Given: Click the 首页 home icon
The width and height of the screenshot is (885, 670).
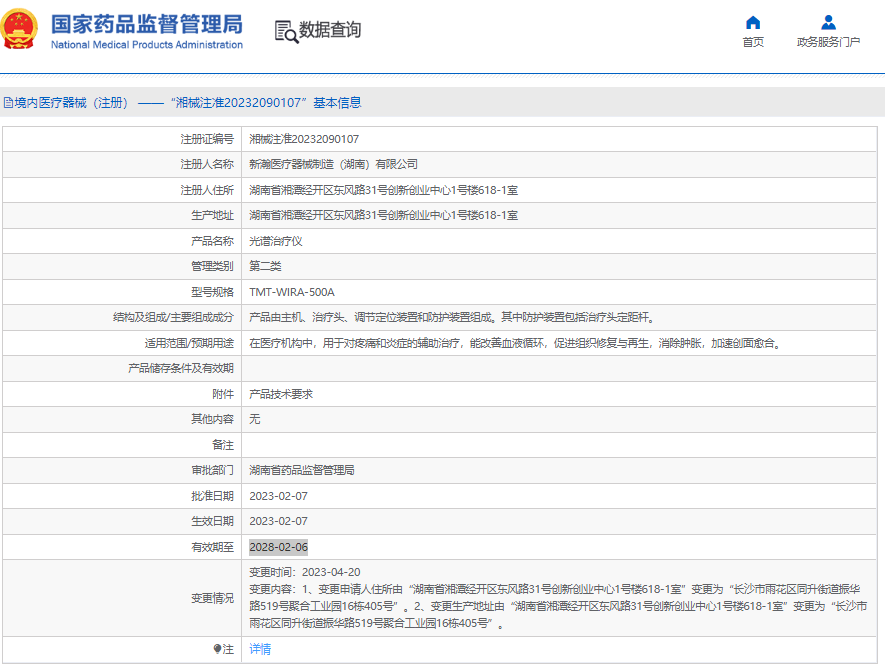Looking at the screenshot, I should coord(753,23).
